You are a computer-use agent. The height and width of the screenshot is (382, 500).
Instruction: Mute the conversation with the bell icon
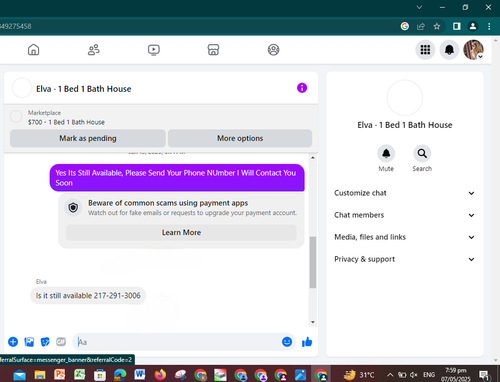(x=386, y=154)
